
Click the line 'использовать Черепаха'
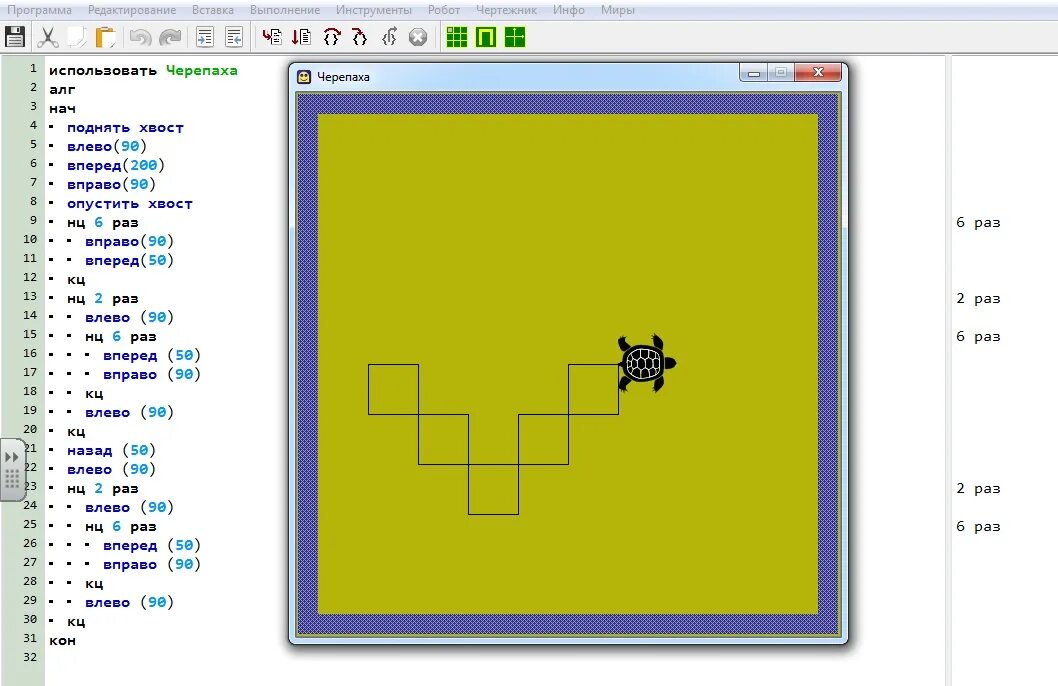tap(143, 70)
